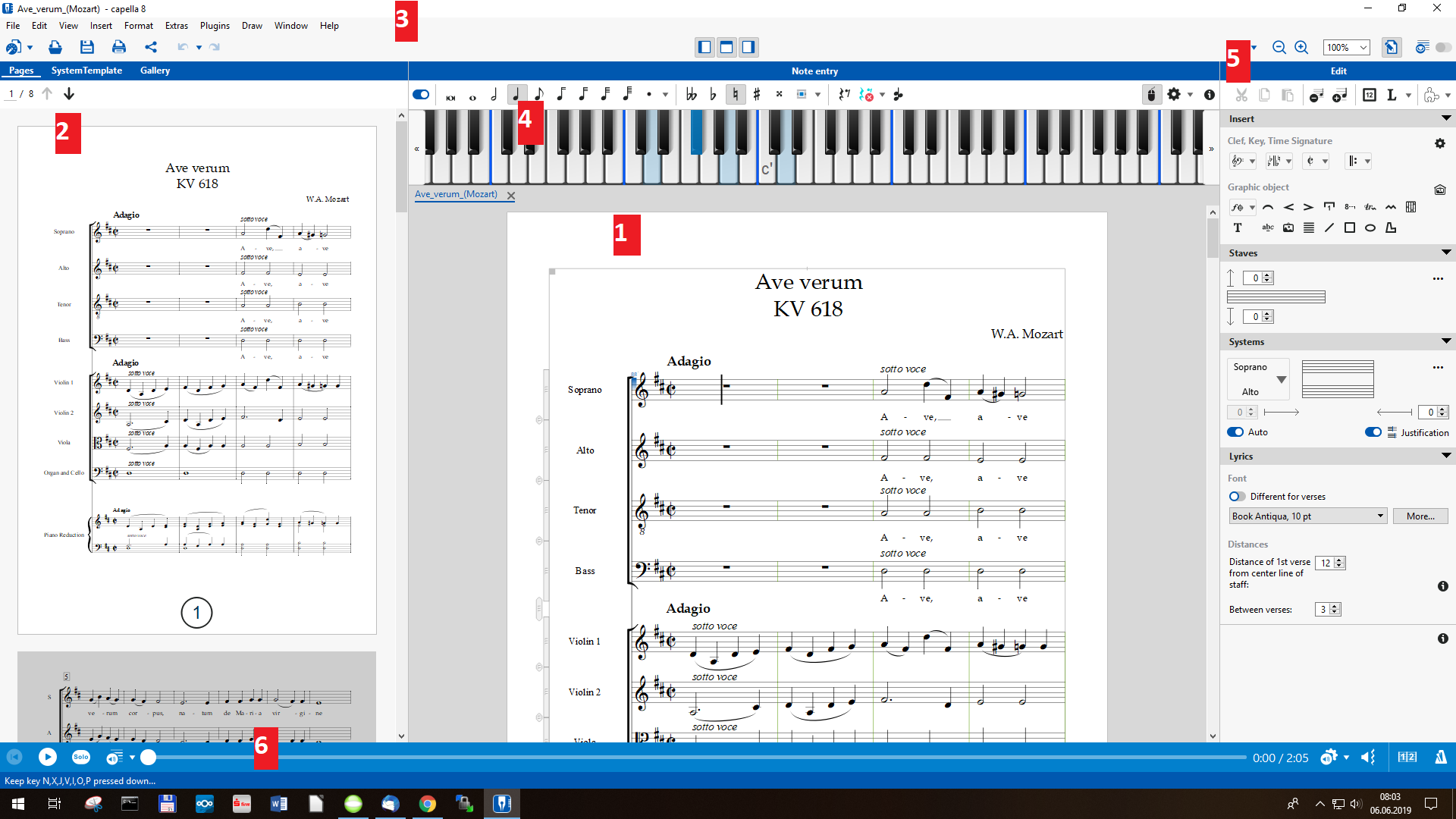Click the double-flat accidental icon
The image size is (1456, 819).
click(691, 95)
